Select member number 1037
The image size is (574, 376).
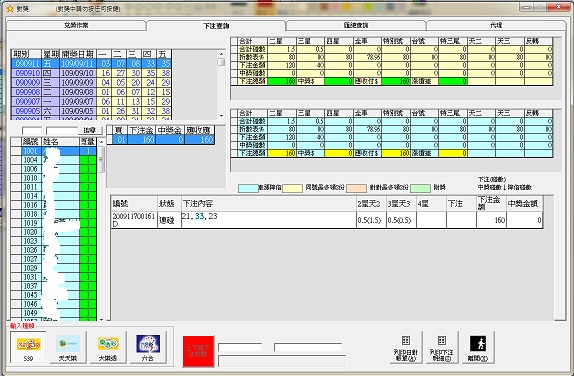coord(30,286)
